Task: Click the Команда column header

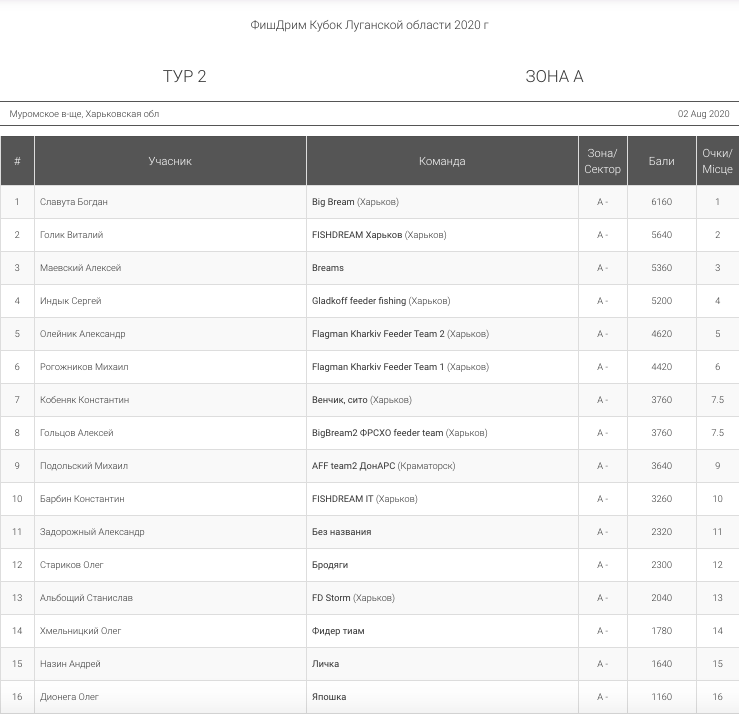Action: [442, 161]
